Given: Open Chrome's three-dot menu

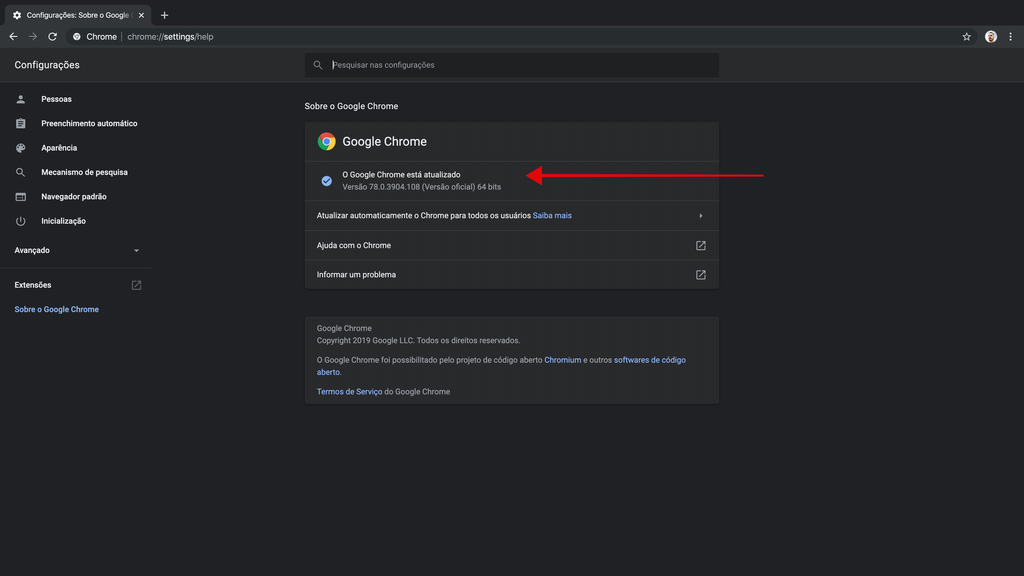Looking at the screenshot, I should pos(1010,37).
